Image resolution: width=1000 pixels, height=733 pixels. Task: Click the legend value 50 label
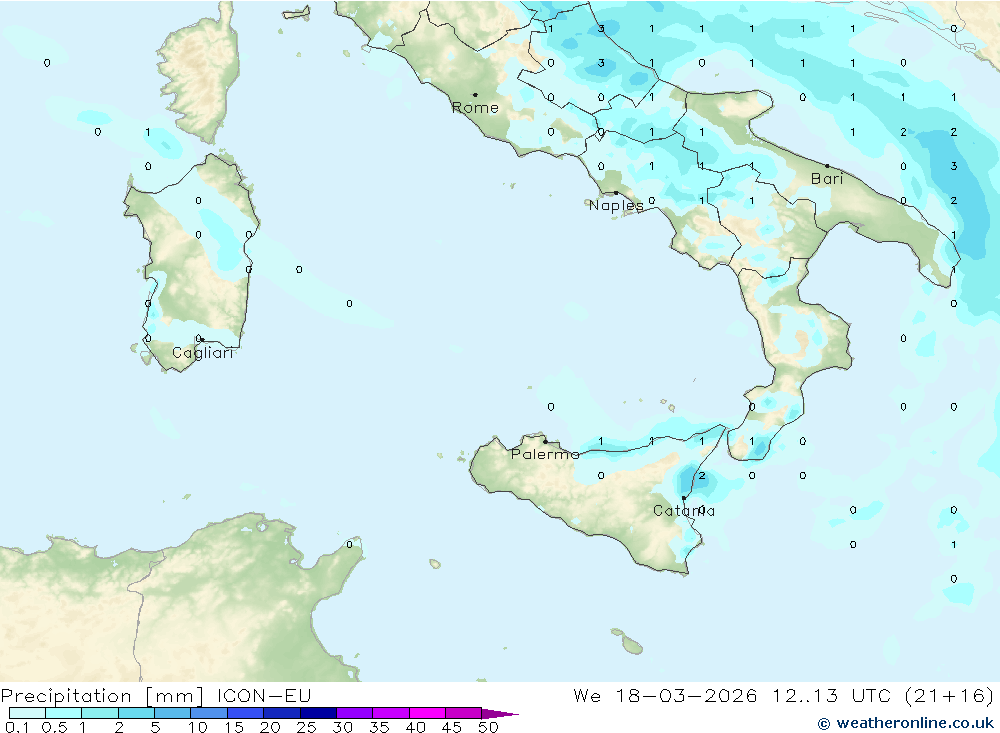click(x=489, y=727)
